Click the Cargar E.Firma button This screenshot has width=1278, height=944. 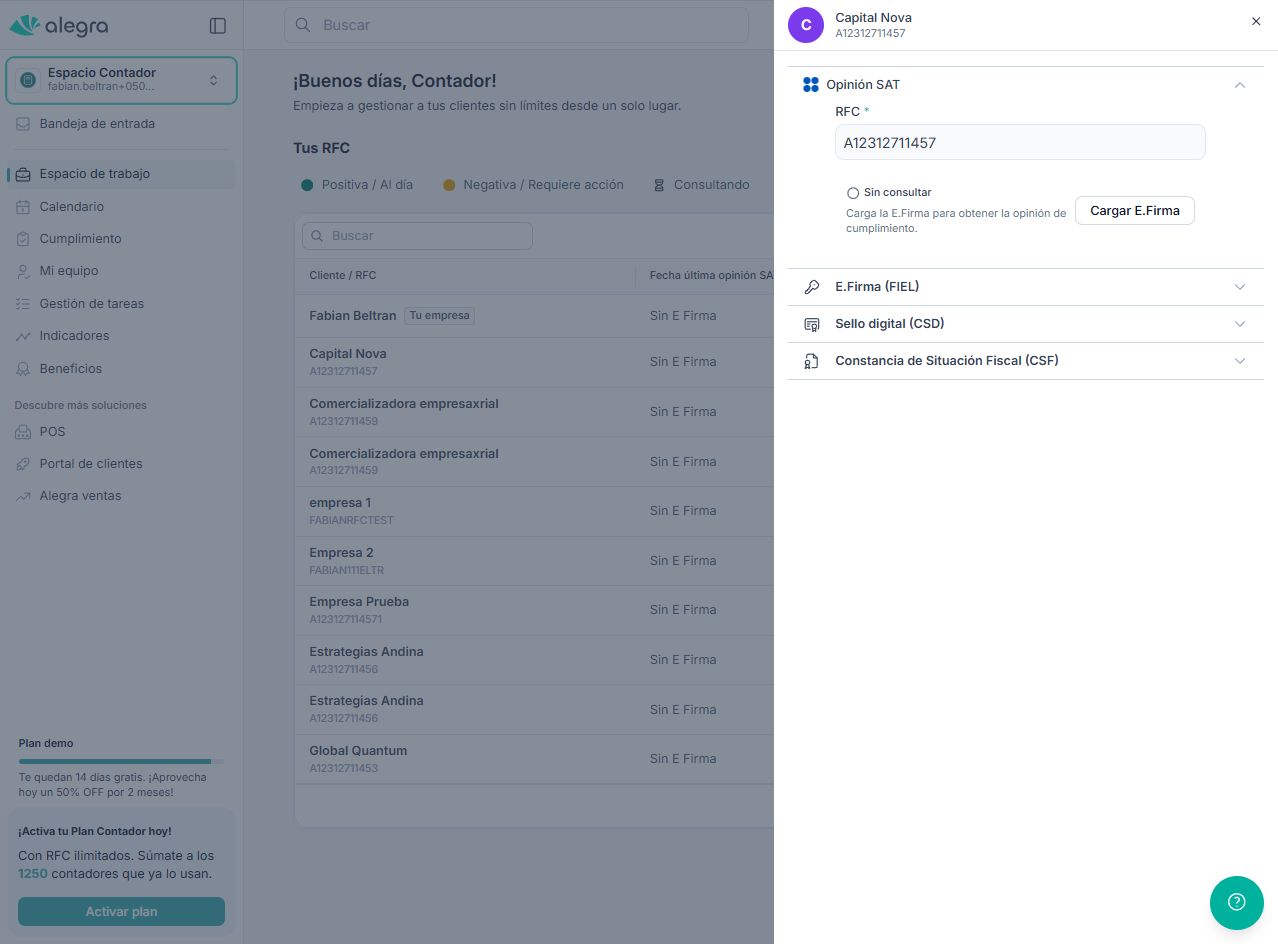[1134, 211]
